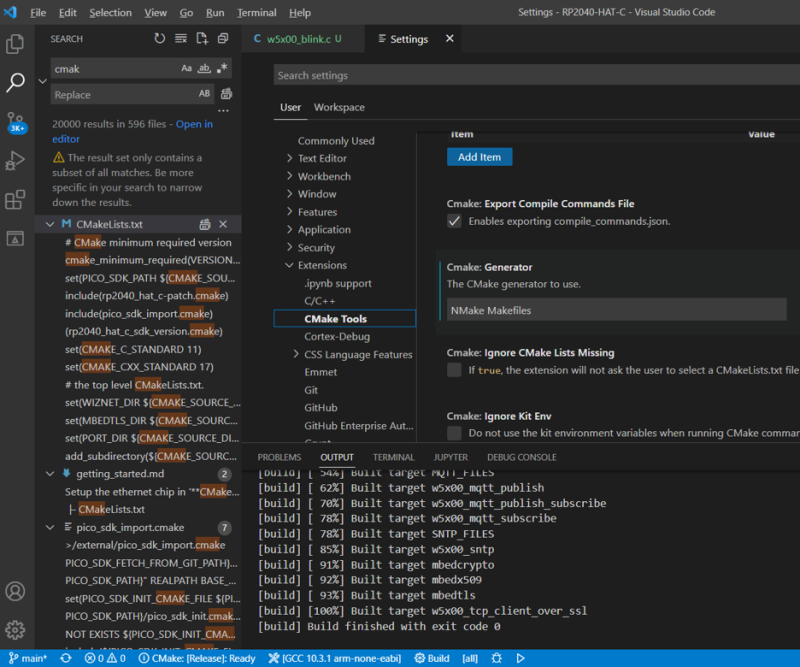Image resolution: width=800 pixels, height=667 pixels.
Task: Toggle Preserve Case in replace field
Action: pyautogui.click(x=205, y=94)
